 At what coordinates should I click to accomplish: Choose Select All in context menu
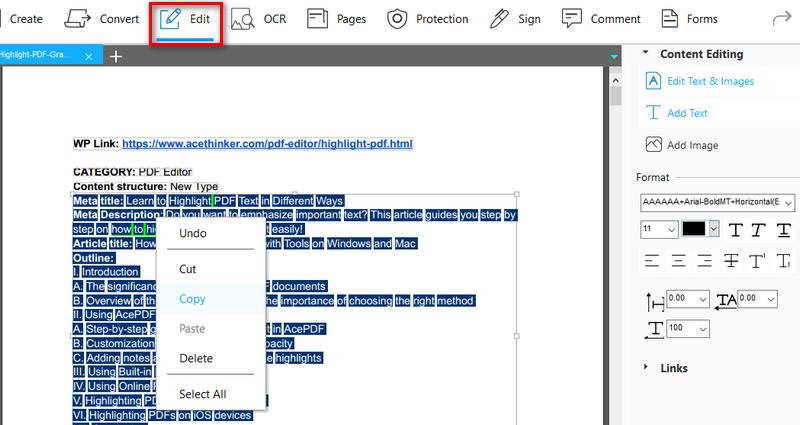[202, 394]
